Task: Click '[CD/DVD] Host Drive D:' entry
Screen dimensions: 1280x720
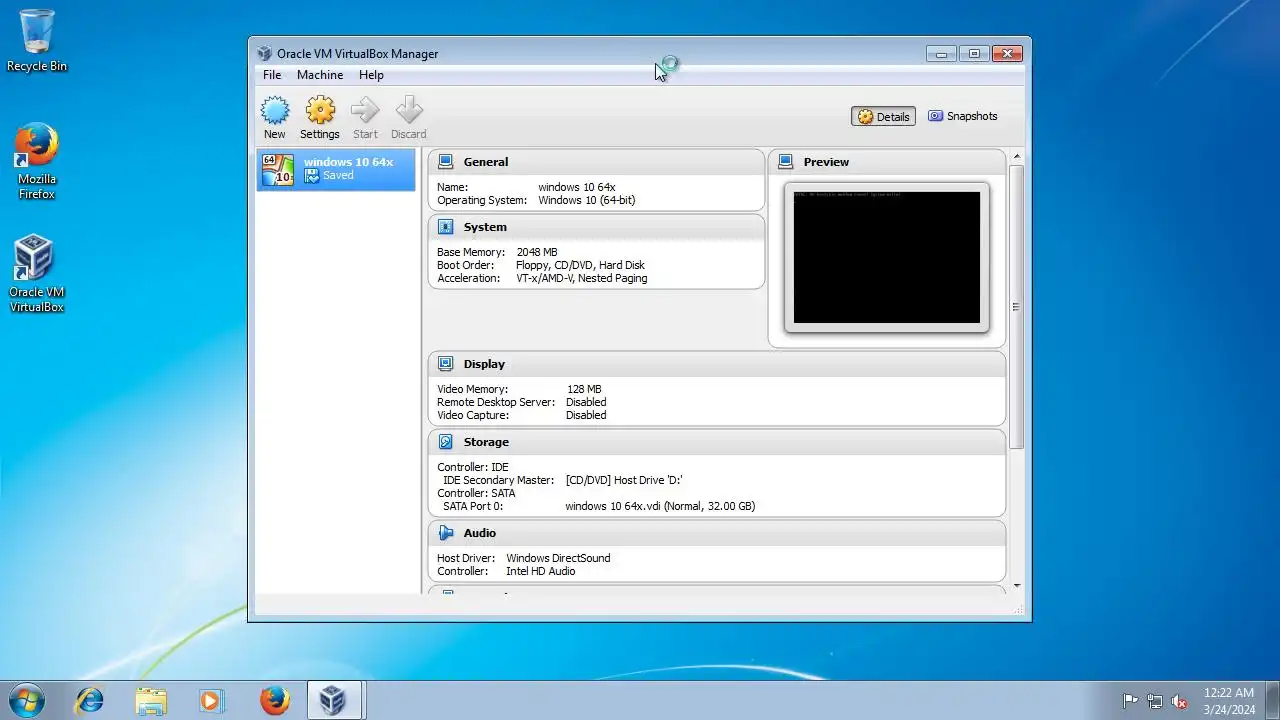Action: 624,480
